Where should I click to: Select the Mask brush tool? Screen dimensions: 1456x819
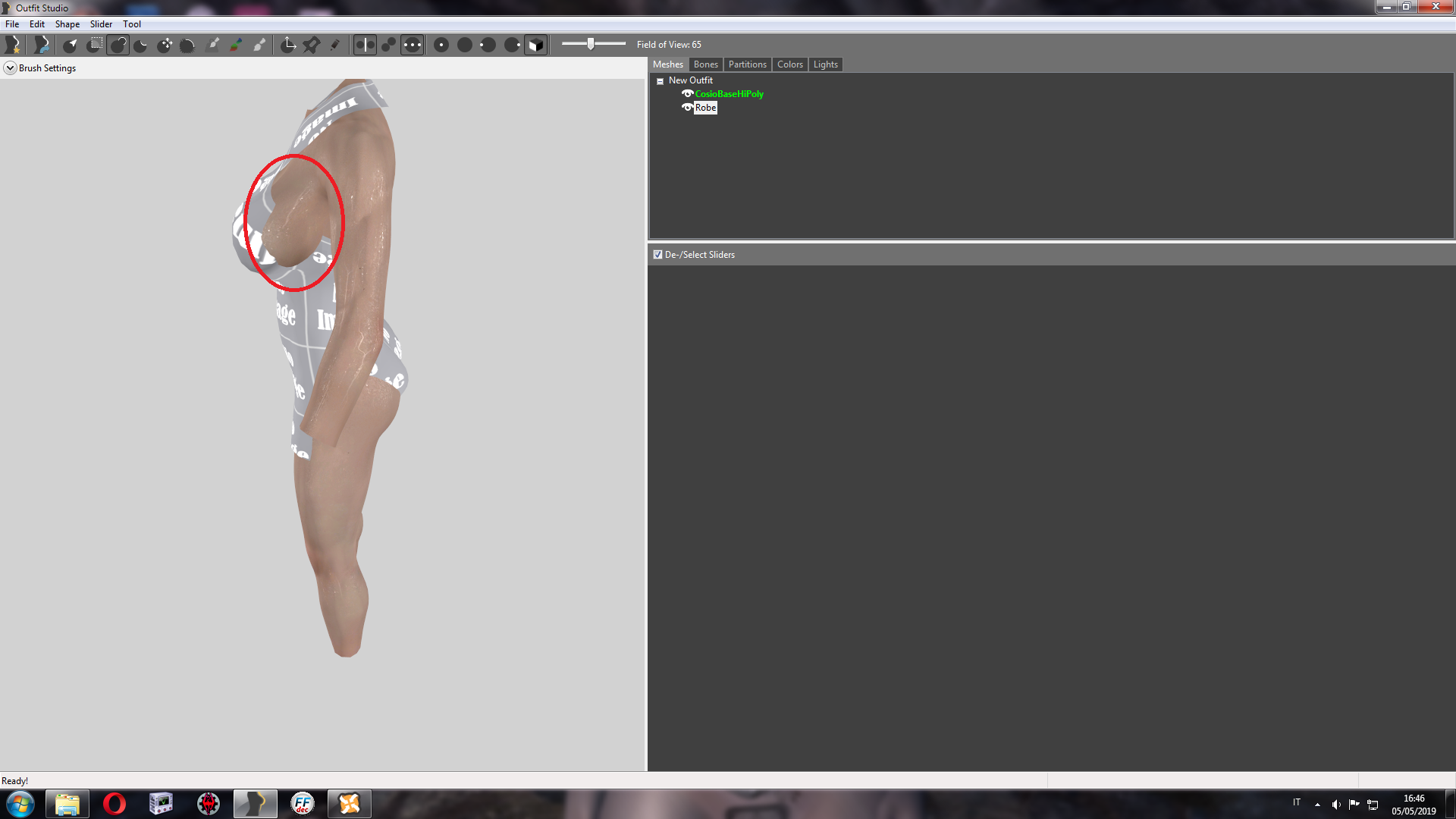pyautogui.click(x=94, y=45)
